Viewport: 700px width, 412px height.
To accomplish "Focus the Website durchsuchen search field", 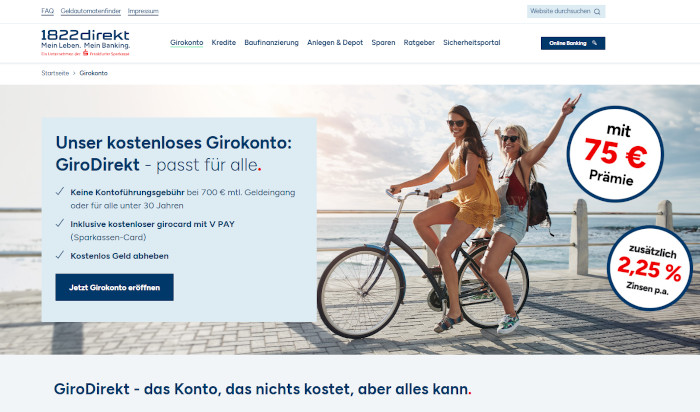I will click(x=566, y=12).
